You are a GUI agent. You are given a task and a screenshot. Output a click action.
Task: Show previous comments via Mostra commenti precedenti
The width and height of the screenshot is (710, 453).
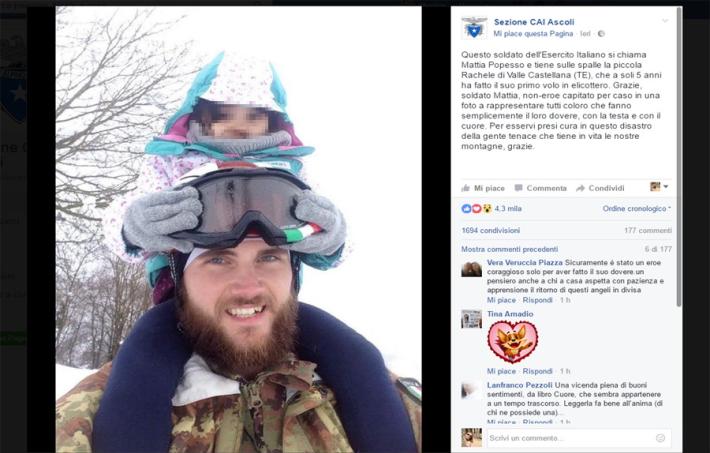coord(509,249)
